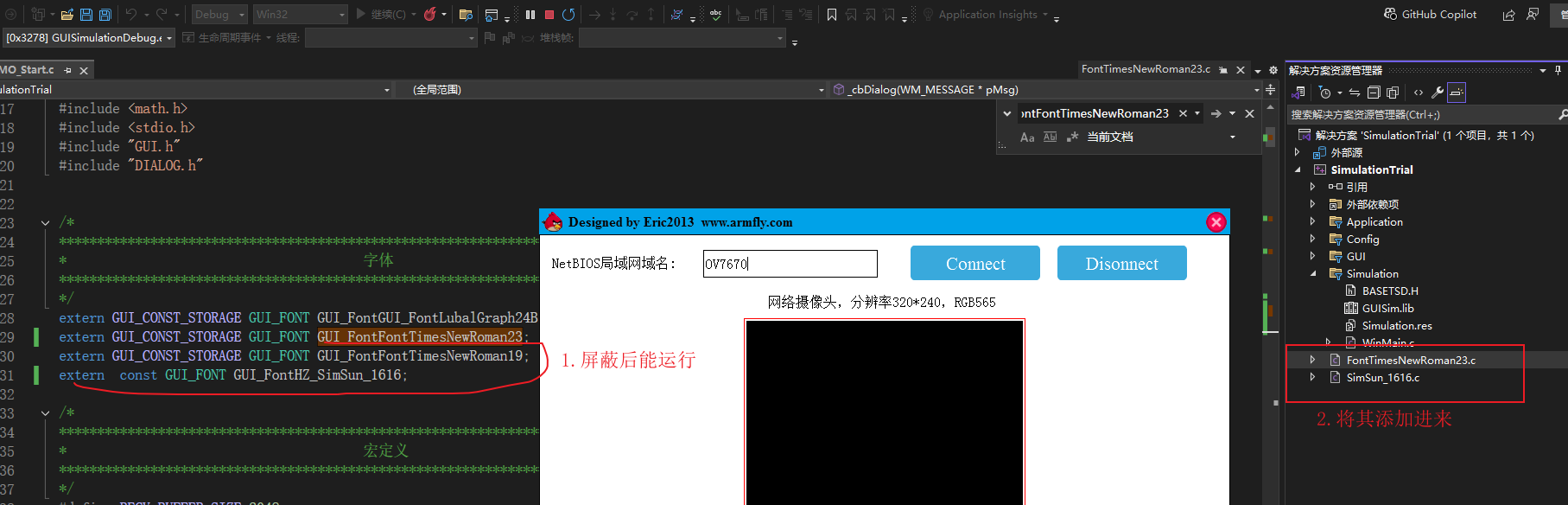Viewport: 1568px width, 505px height.
Task: Select Config folder in tree
Action: click(x=1362, y=240)
